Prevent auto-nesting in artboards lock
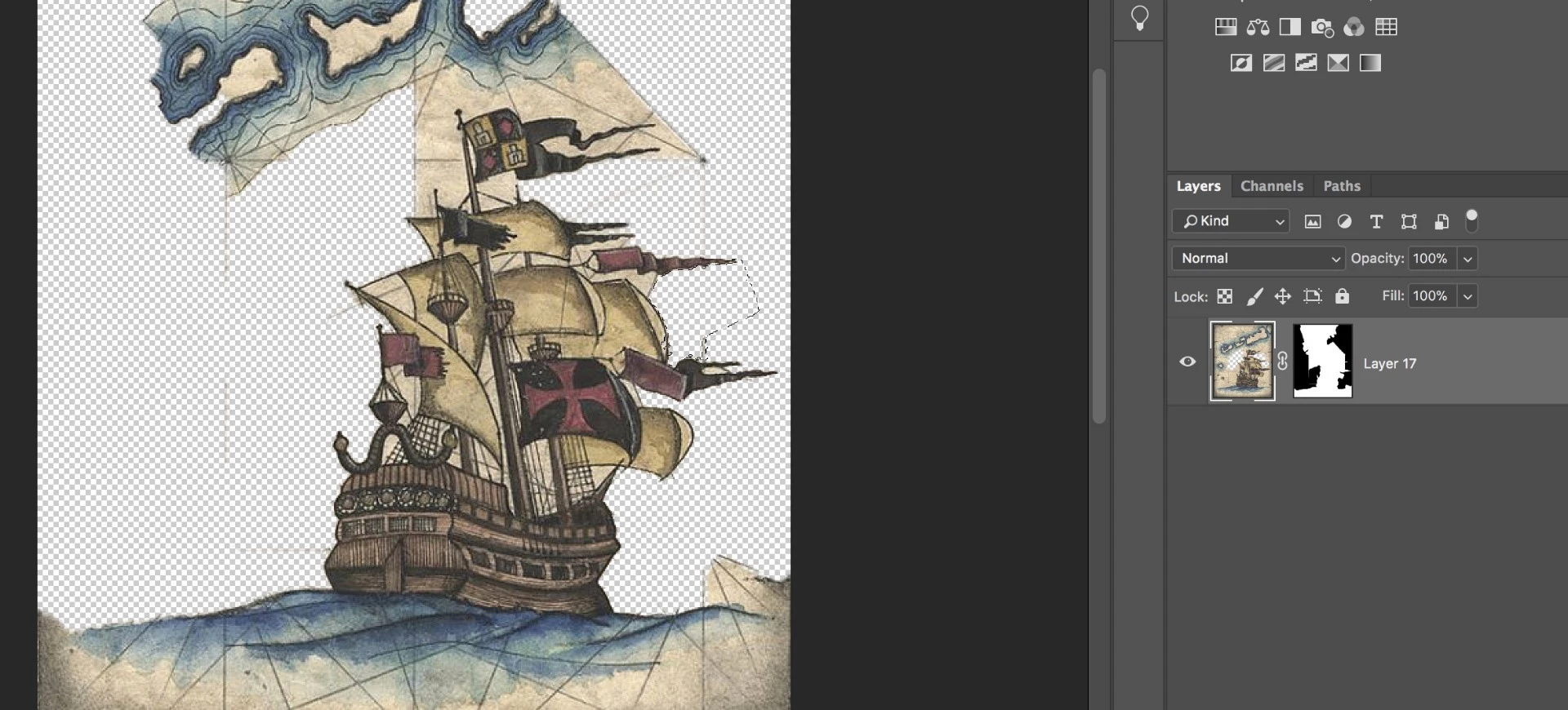This screenshot has width=1568, height=710. click(1312, 296)
